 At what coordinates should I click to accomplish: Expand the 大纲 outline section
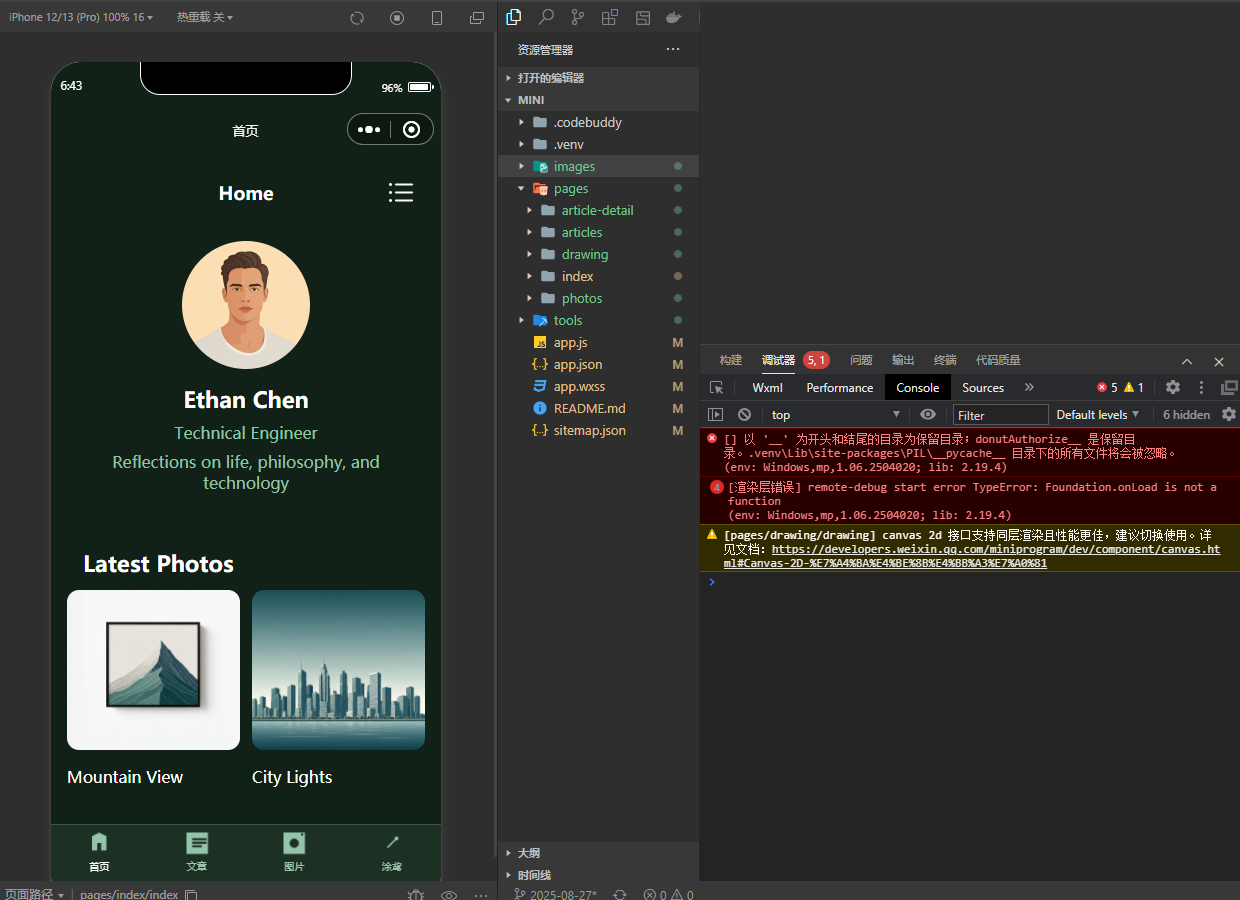coord(598,853)
